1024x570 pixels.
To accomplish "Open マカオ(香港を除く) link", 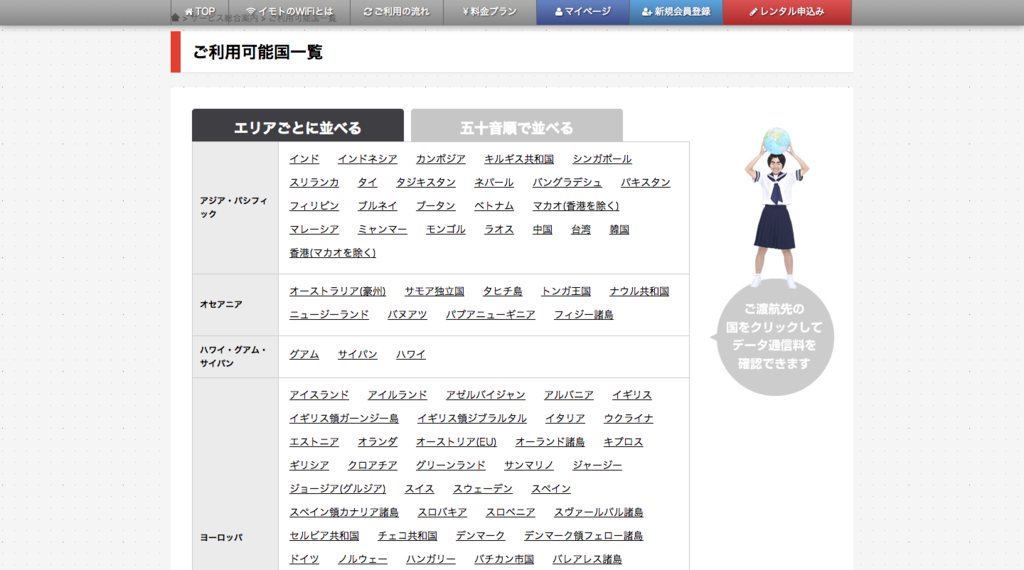I will pyautogui.click(x=575, y=206).
